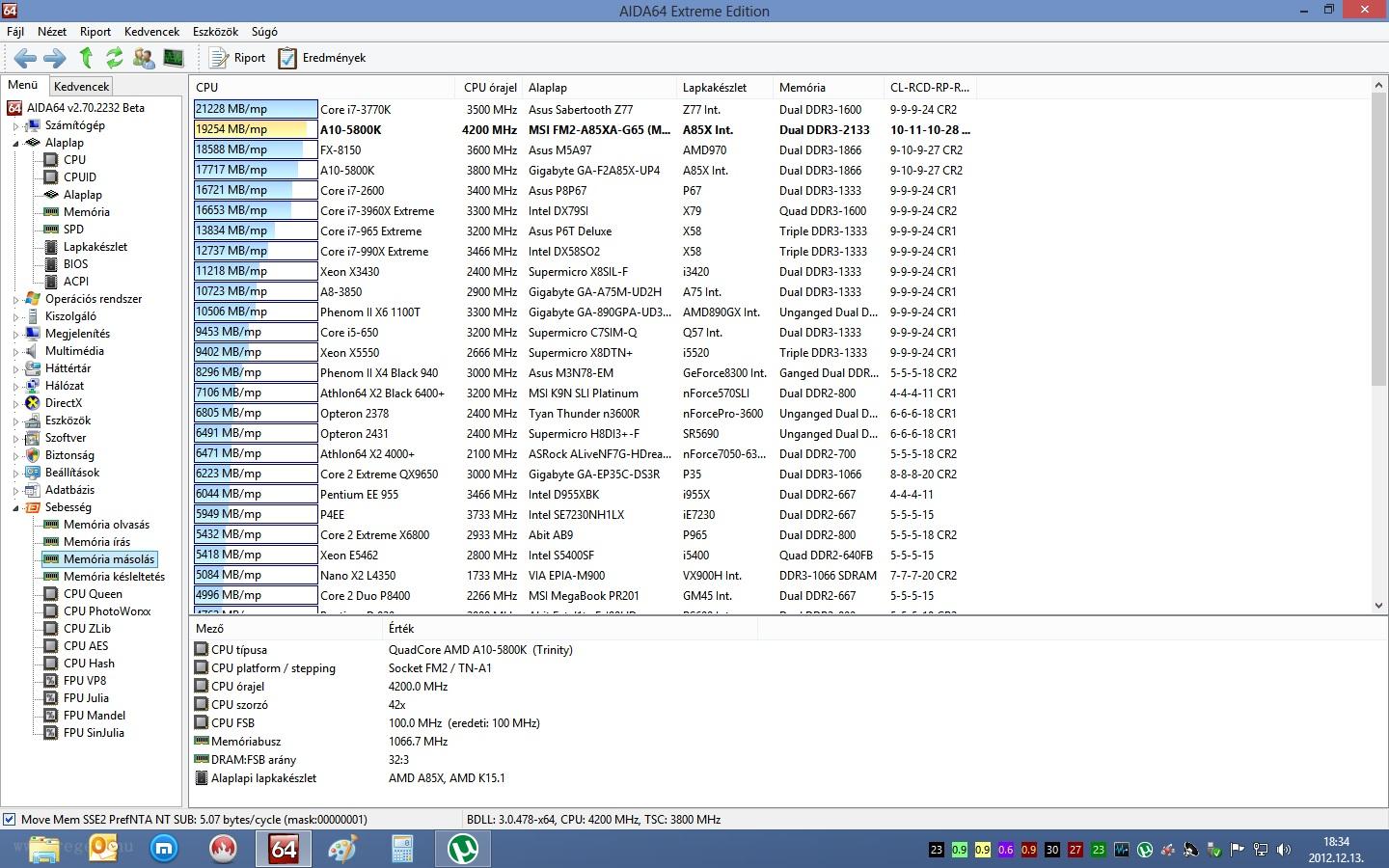The height and width of the screenshot is (868, 1389).
Task: Open the users icon in the toolbar
Action: [x=144, y=58]
